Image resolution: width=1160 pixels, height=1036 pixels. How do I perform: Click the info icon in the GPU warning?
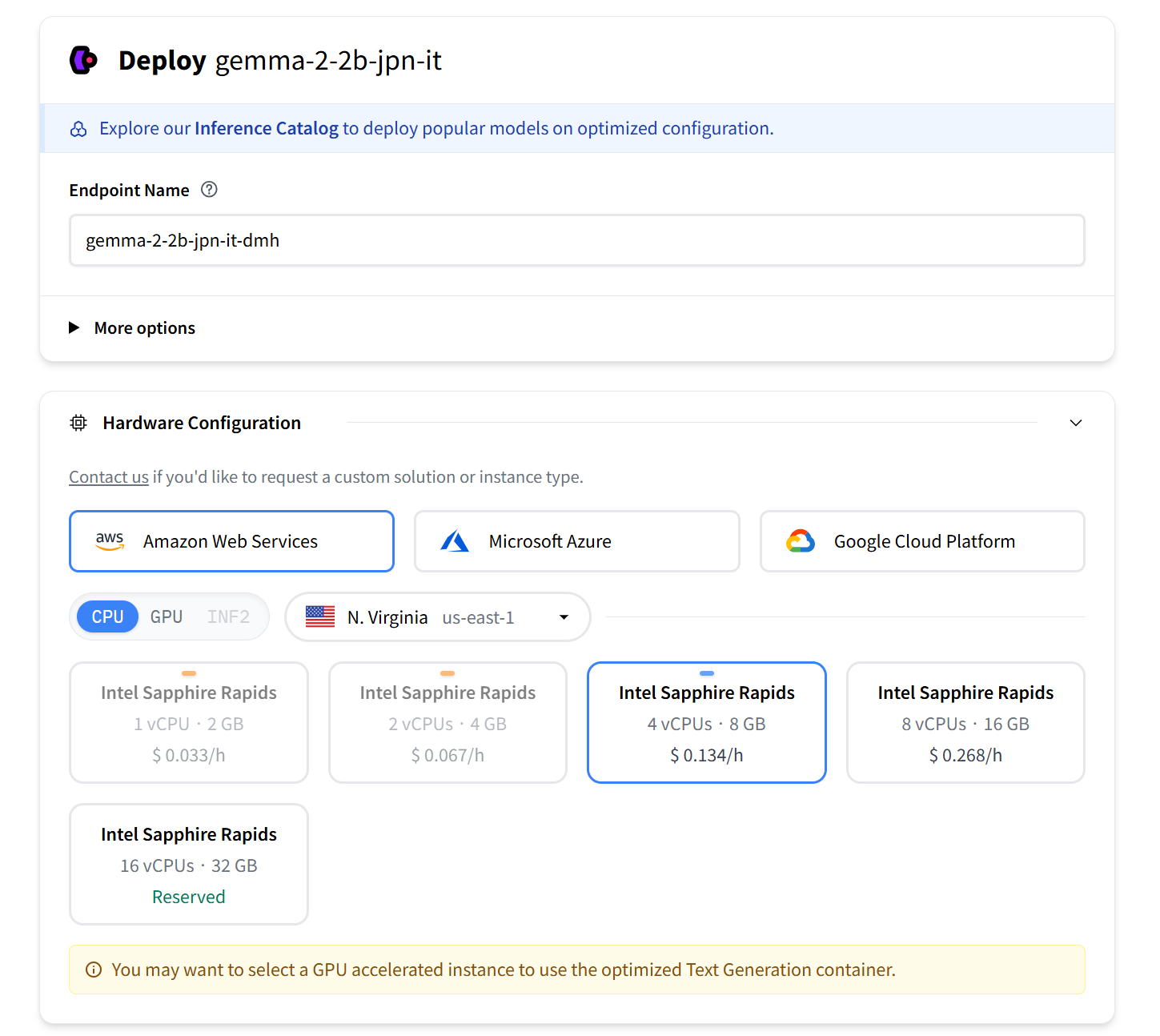[94, 970]
